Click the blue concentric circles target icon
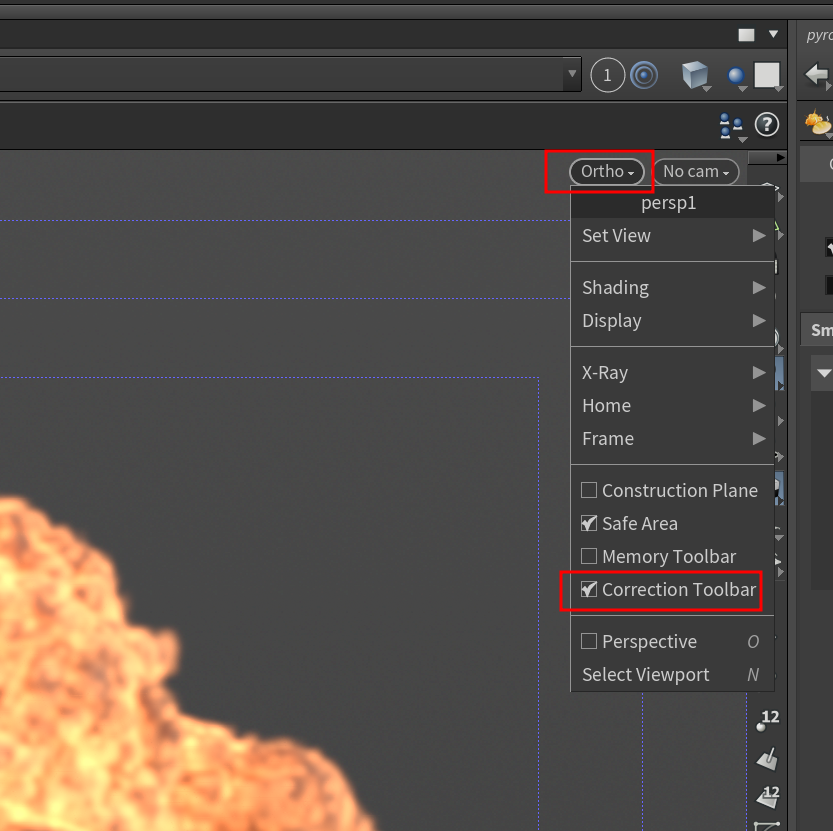This screenshot has width=833, height=831. click(x=644, y=75)
